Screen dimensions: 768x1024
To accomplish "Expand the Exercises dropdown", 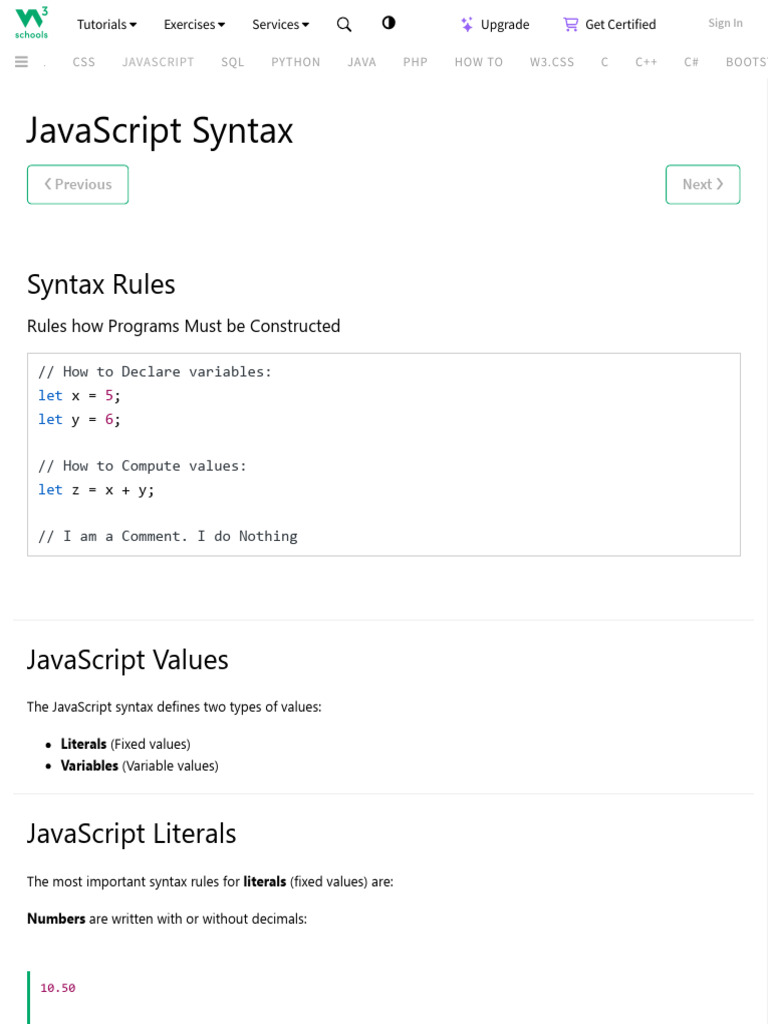I will pos(194,24).
